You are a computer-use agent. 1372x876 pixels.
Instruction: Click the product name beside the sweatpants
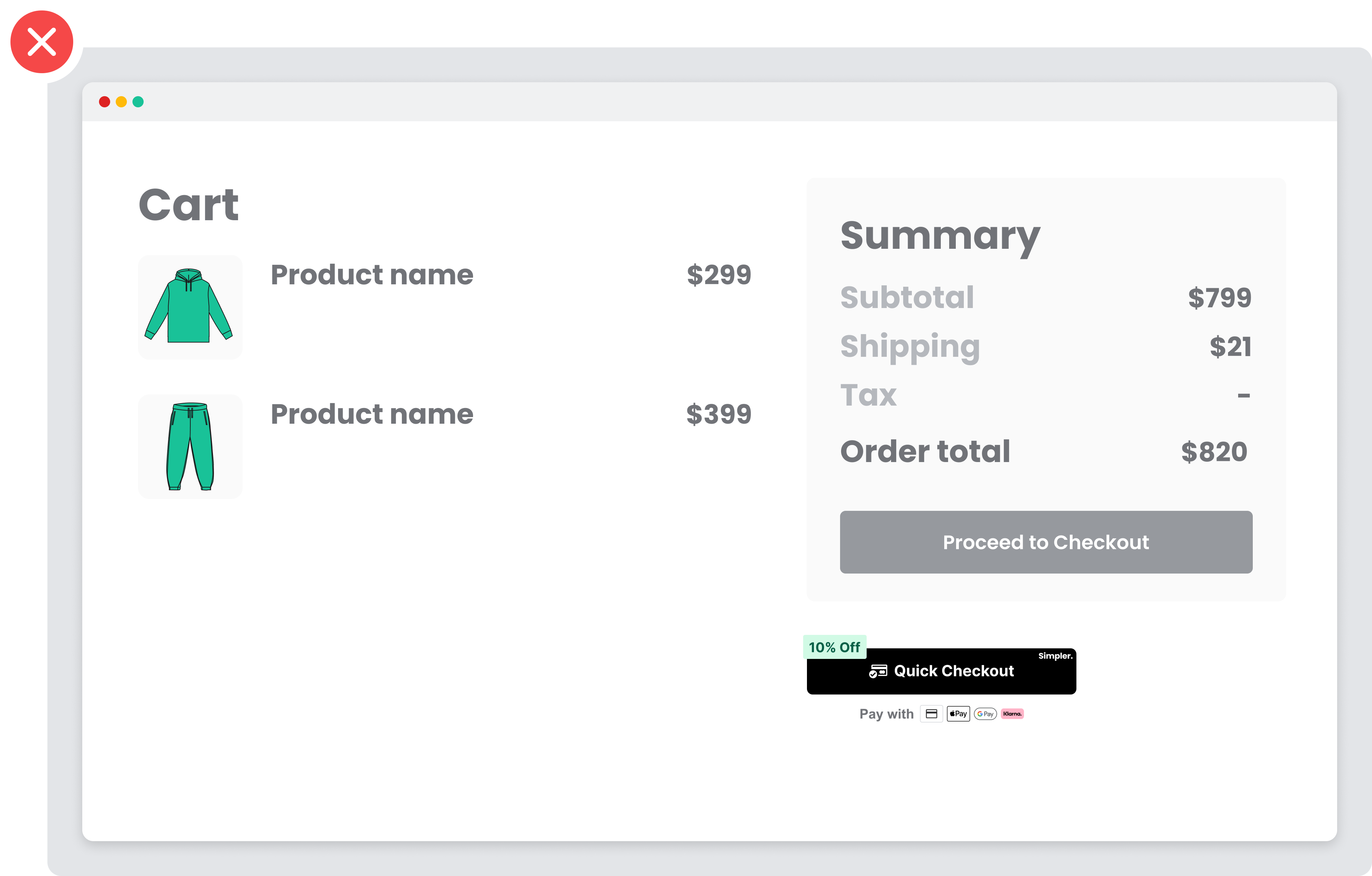[x=372, y=414]
